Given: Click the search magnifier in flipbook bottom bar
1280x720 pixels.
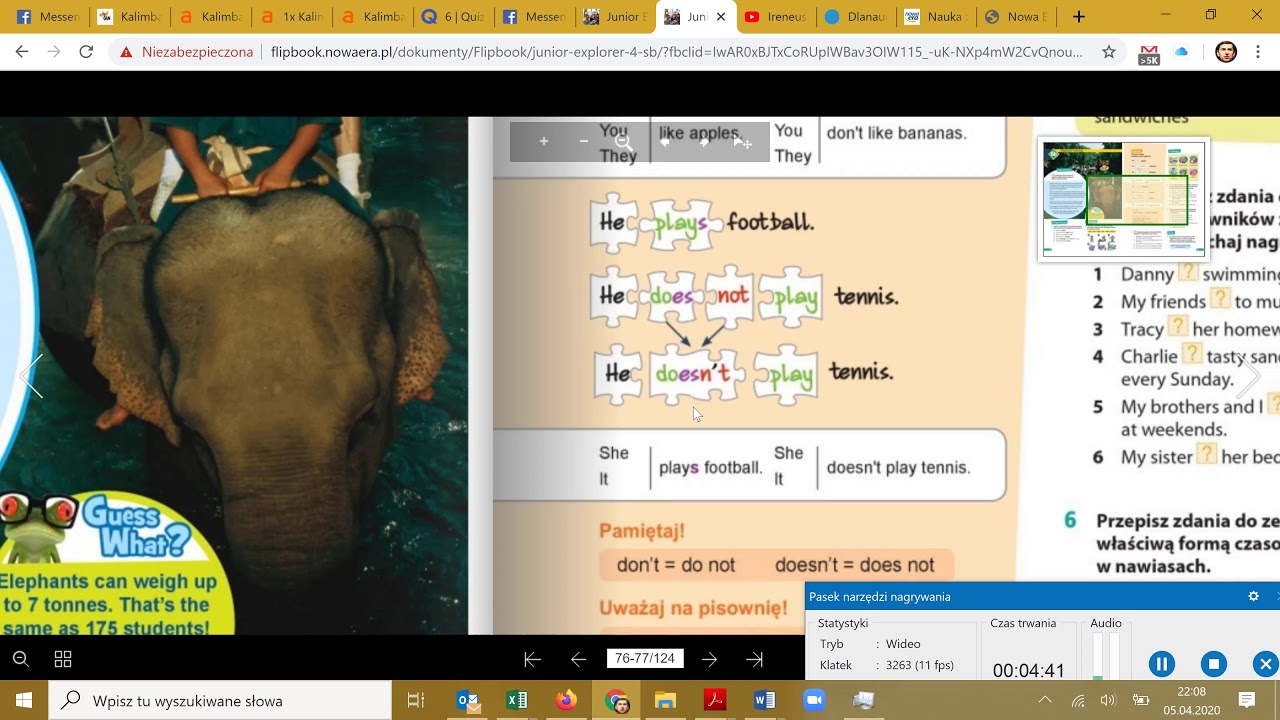Looking at the screenshot, I should pos(20,659).
